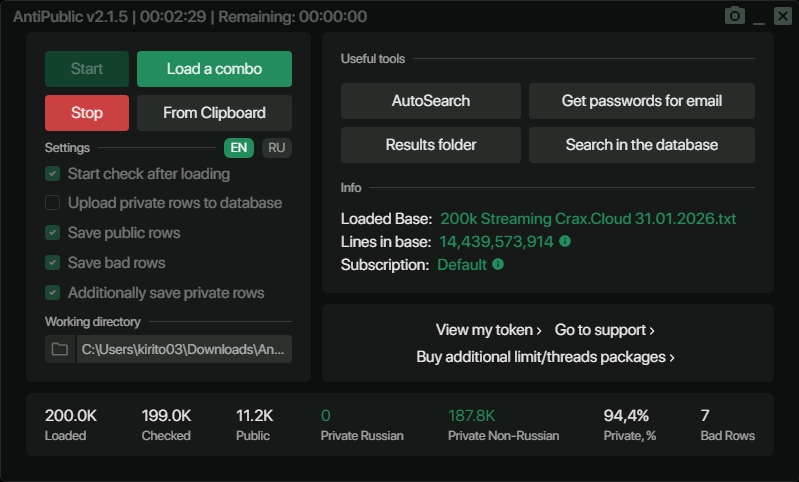Hit the red Stop button
This screenshot has height=482, width=799.
pyautogui.click(x=87, y=113)
